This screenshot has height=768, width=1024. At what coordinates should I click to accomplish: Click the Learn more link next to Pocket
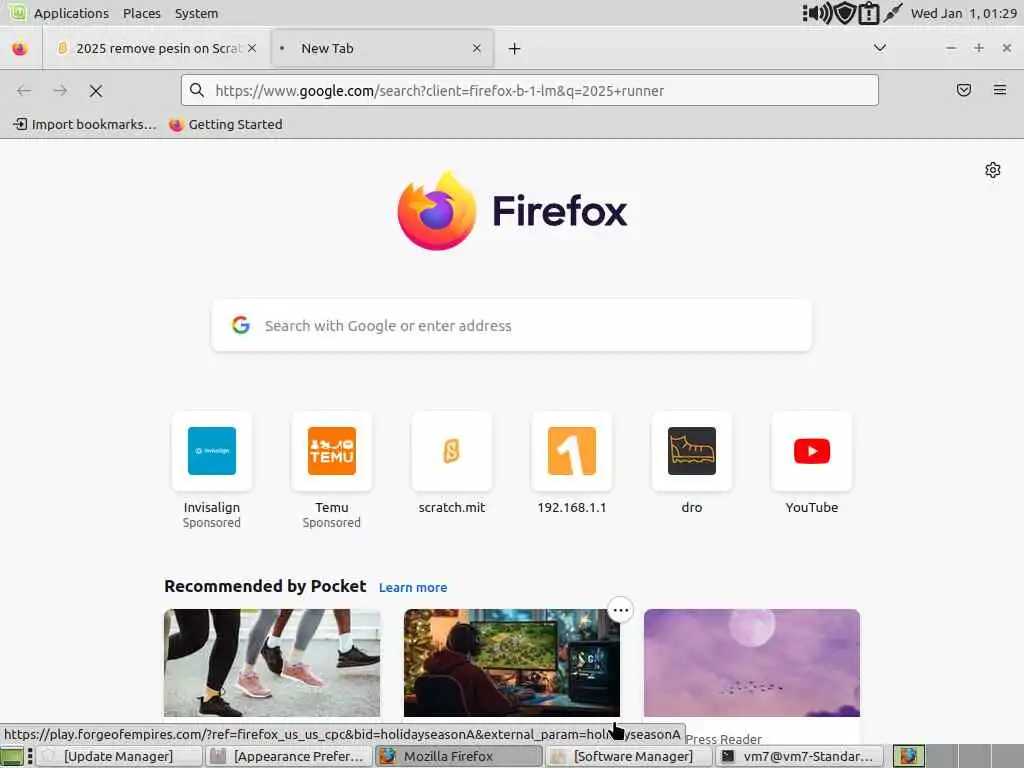(x=413, y=587)
